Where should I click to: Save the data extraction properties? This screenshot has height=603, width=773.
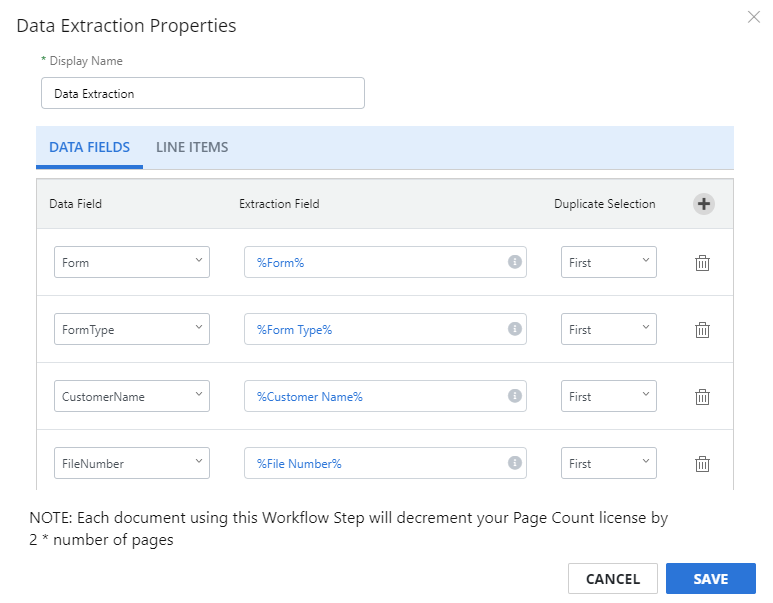coord(710,578)
